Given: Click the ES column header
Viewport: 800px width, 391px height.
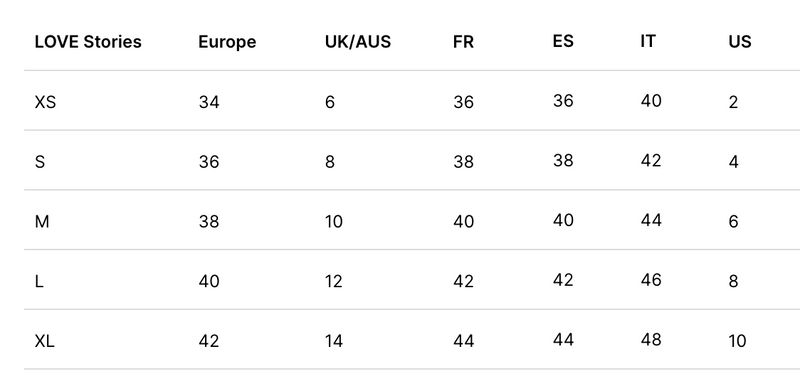Looking at the screenshot, I should point(563,40).
